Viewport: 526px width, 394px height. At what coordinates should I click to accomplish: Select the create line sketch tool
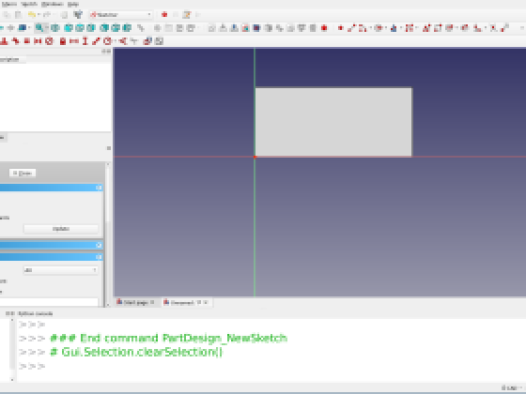click(351, 28)
